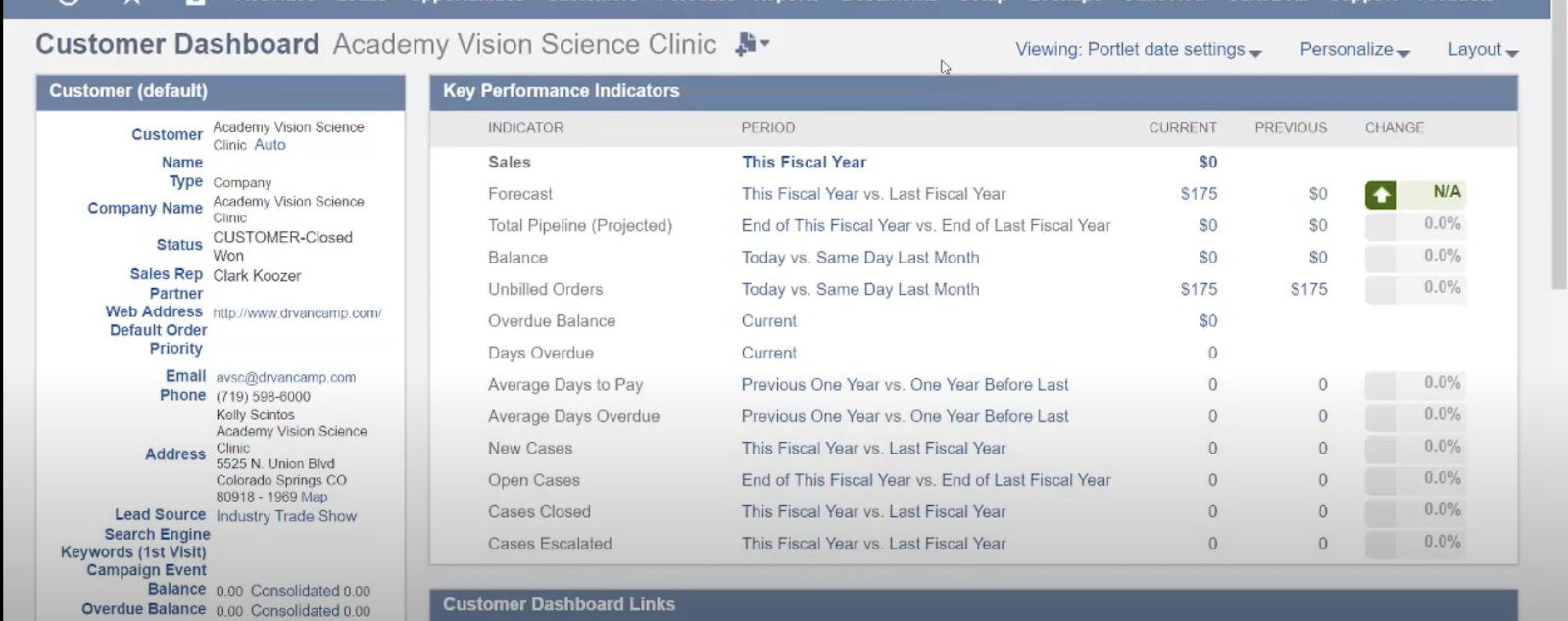This screenshot has height=621, width=1568.
Task: Click the Customer Dashboard Links portlet header
Action: pos(559,604)
